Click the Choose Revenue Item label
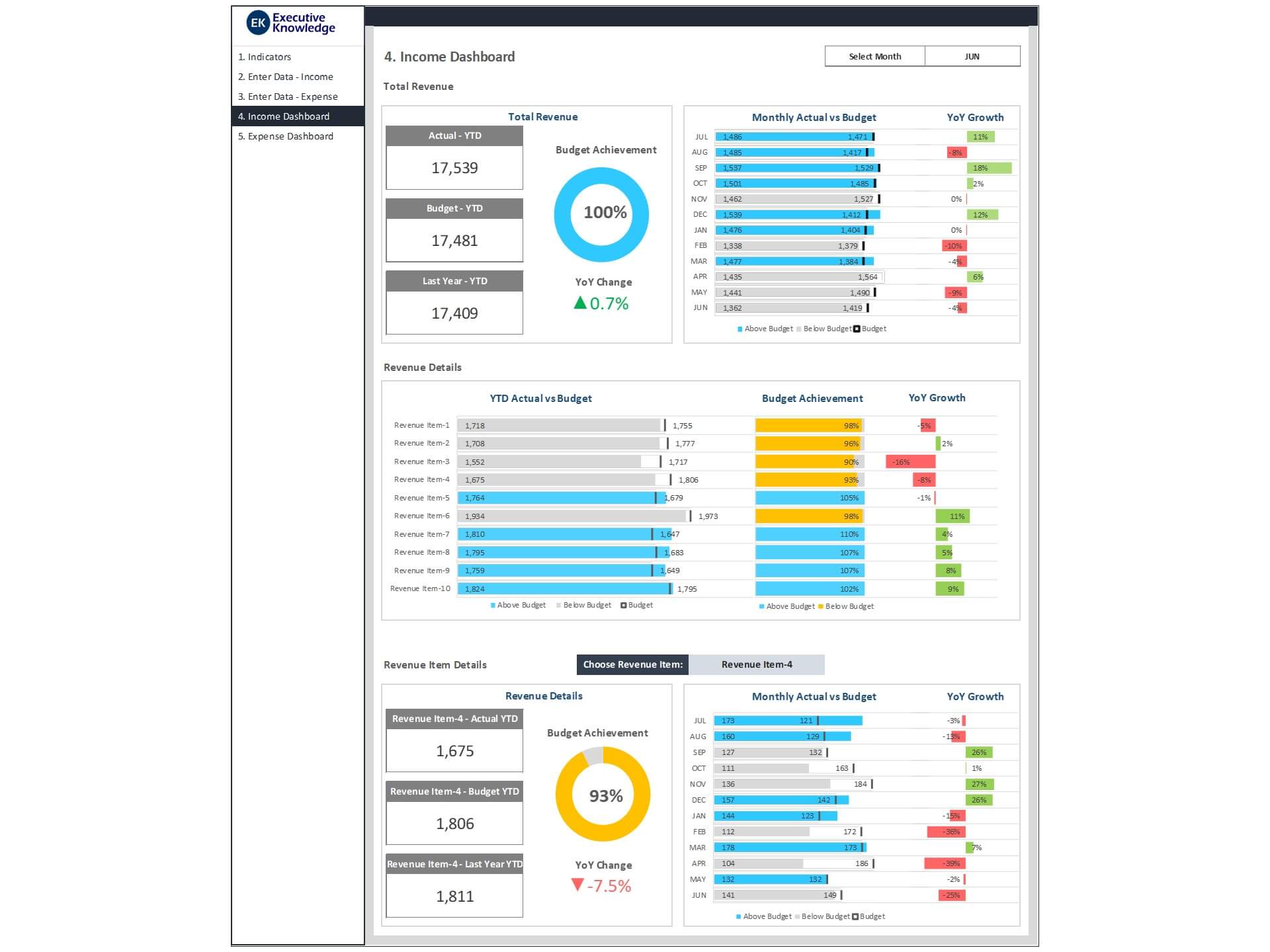Image resolution: width=1270 pixels, height=952 pixels. 632,665
